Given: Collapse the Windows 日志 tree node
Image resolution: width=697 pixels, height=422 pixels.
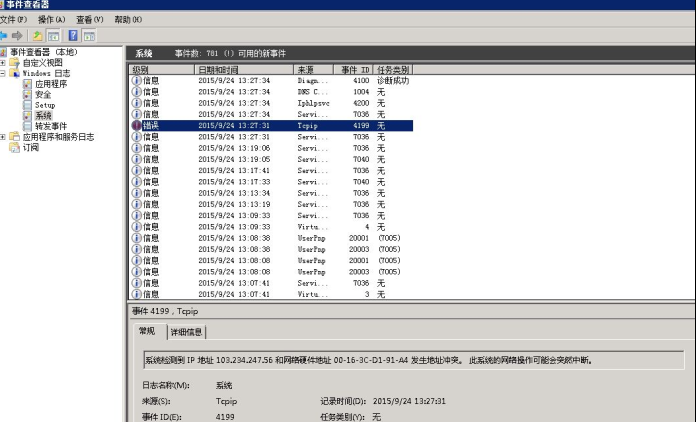Looking at the screenshot, I should 3,73.
